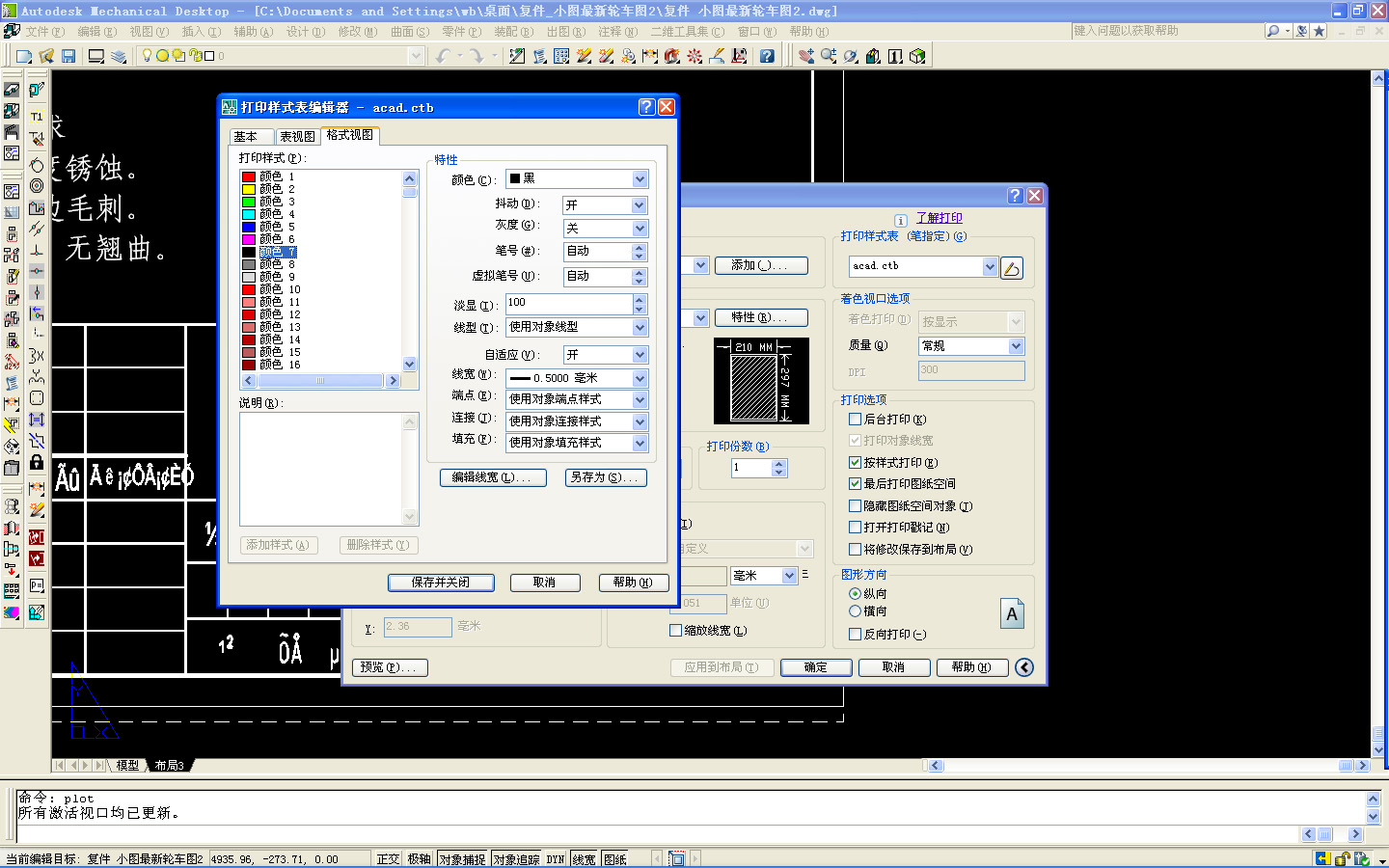Click the Redo arrow icon in the toolbar
The width and height of the screenshot is (1389, 868).
pos(477,56)
